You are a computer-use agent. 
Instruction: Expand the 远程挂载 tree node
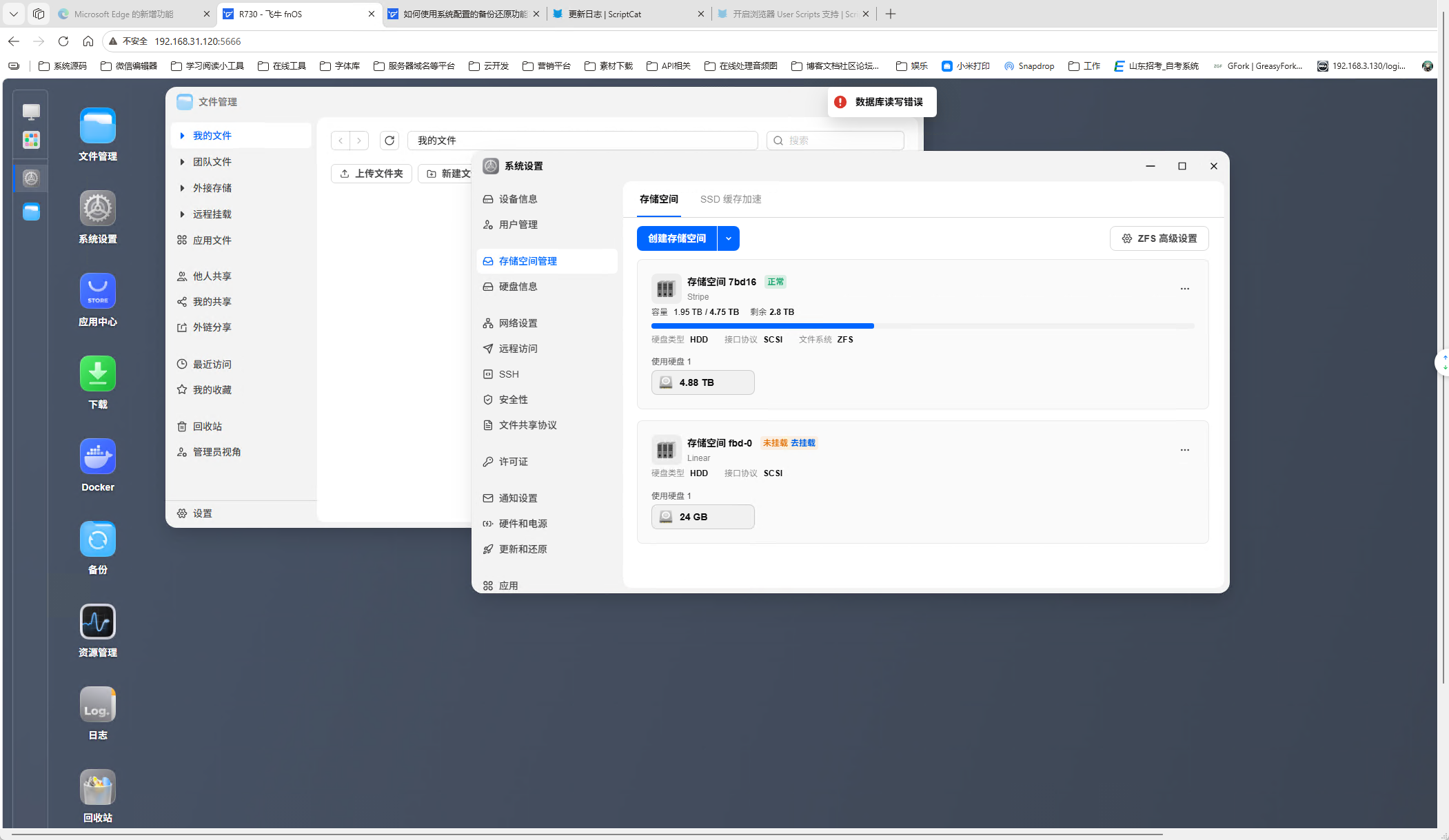point(182,214)
